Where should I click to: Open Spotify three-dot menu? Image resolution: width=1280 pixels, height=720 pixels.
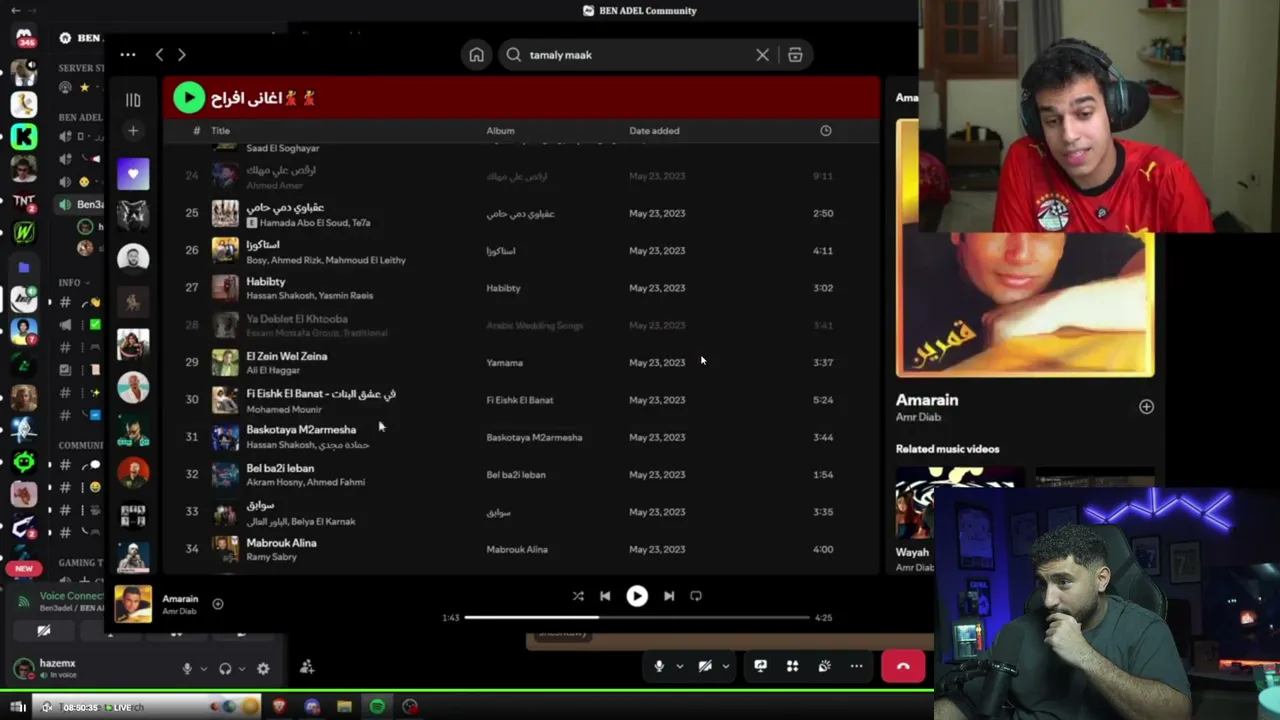click(x=127, y=55)
